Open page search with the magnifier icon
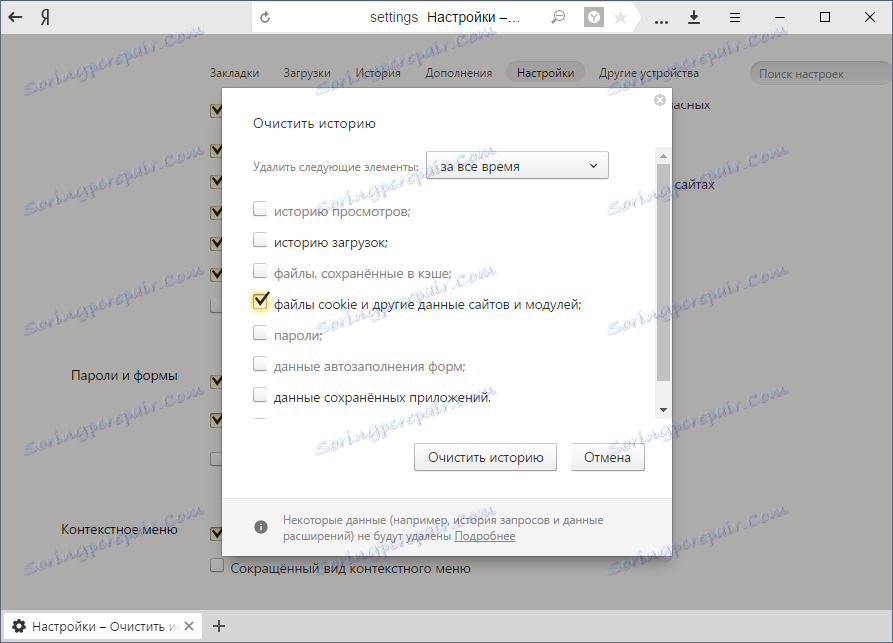The width and height of the screenshot is (893, 643). 557,17
